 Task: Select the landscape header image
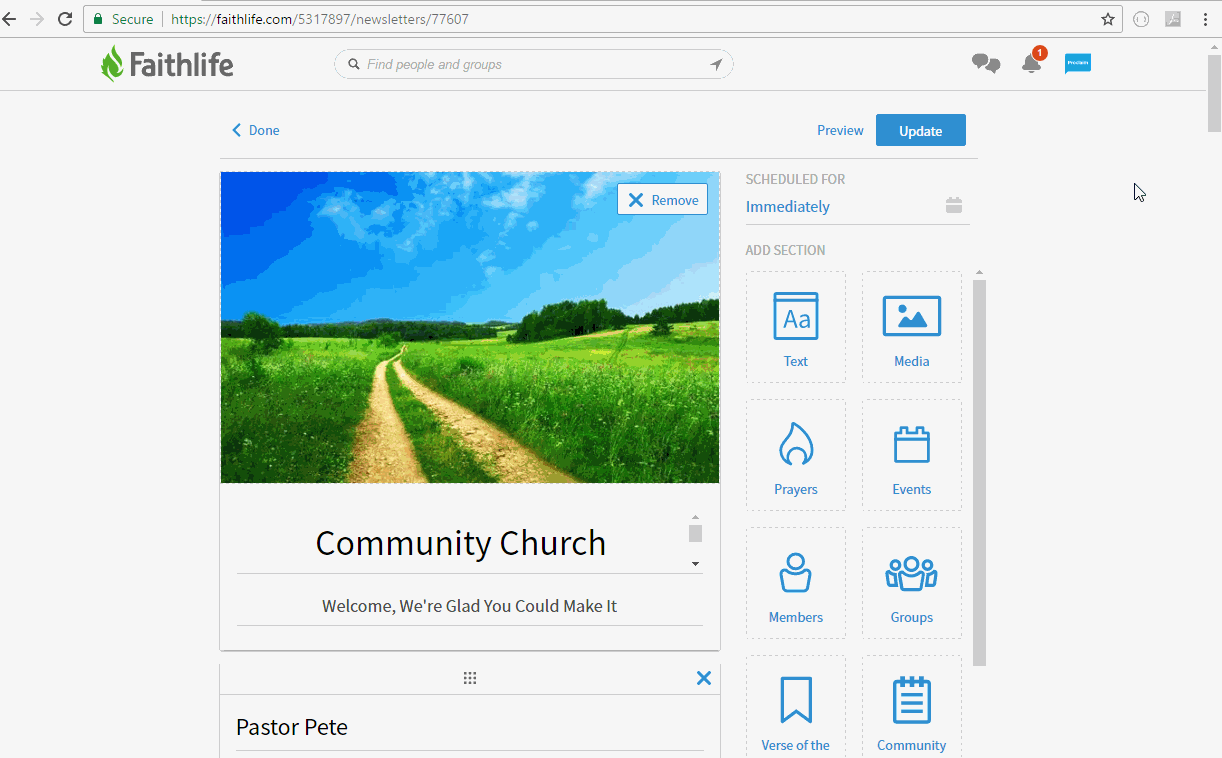[470, 327]
